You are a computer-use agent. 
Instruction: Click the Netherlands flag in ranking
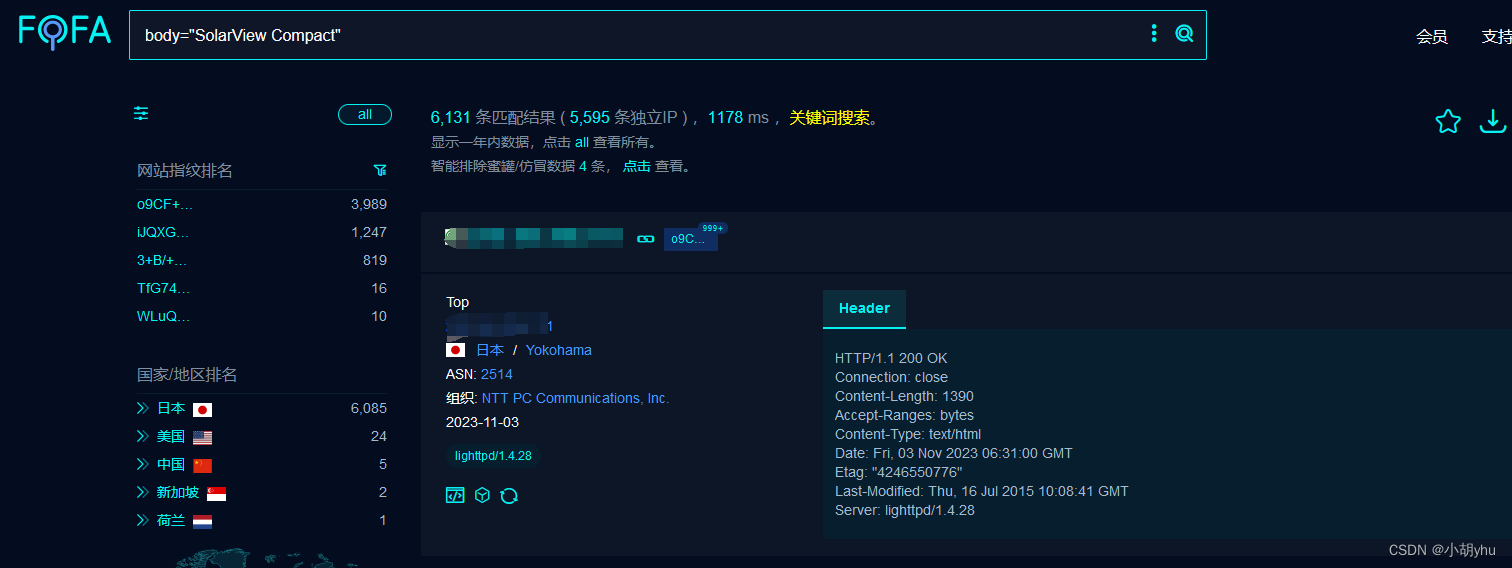[x=202, y=521]
